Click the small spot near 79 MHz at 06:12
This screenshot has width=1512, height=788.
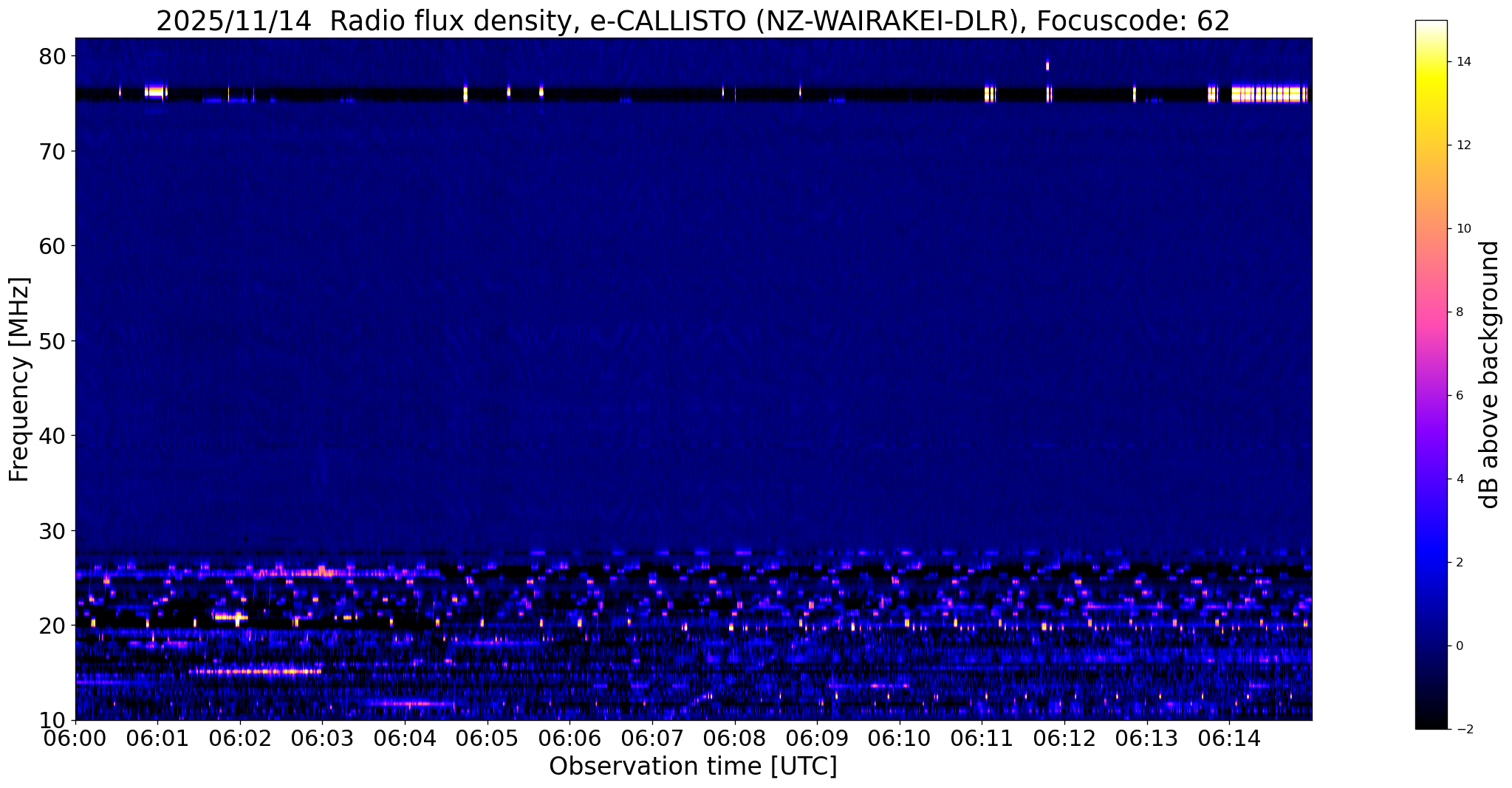click(1047, 65)
